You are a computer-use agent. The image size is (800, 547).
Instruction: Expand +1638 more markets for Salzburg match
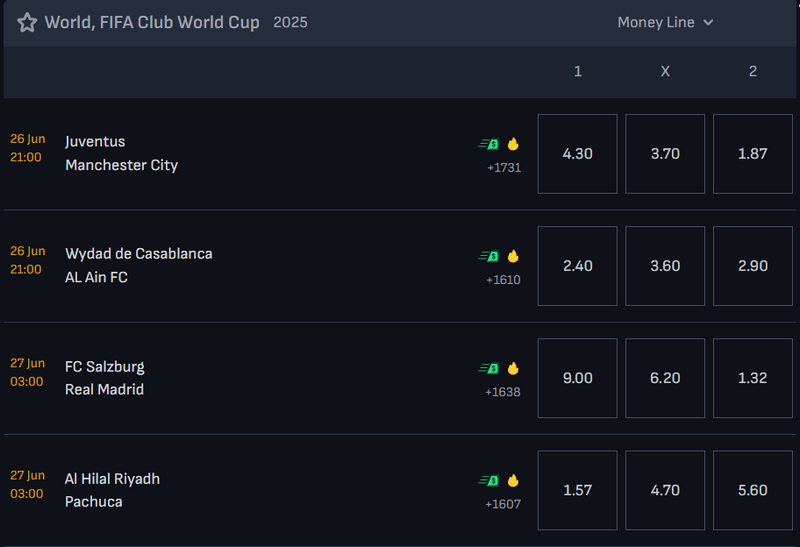[503, 392]
